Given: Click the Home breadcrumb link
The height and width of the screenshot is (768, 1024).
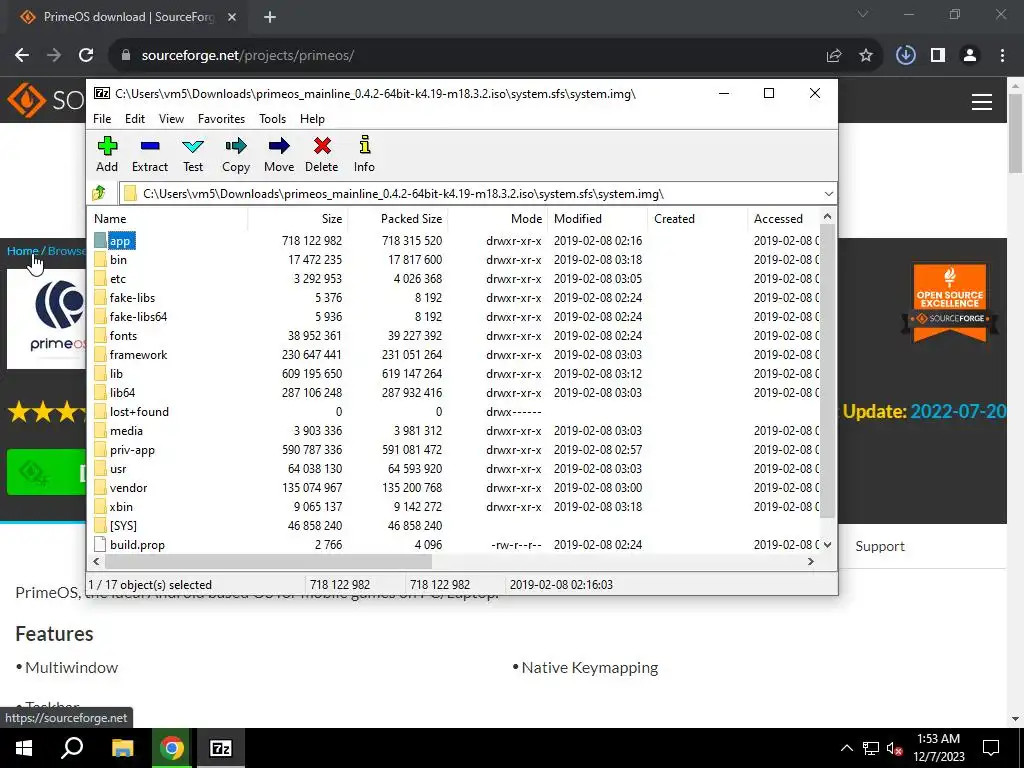Looking at the screenshot, I should 22,251.
